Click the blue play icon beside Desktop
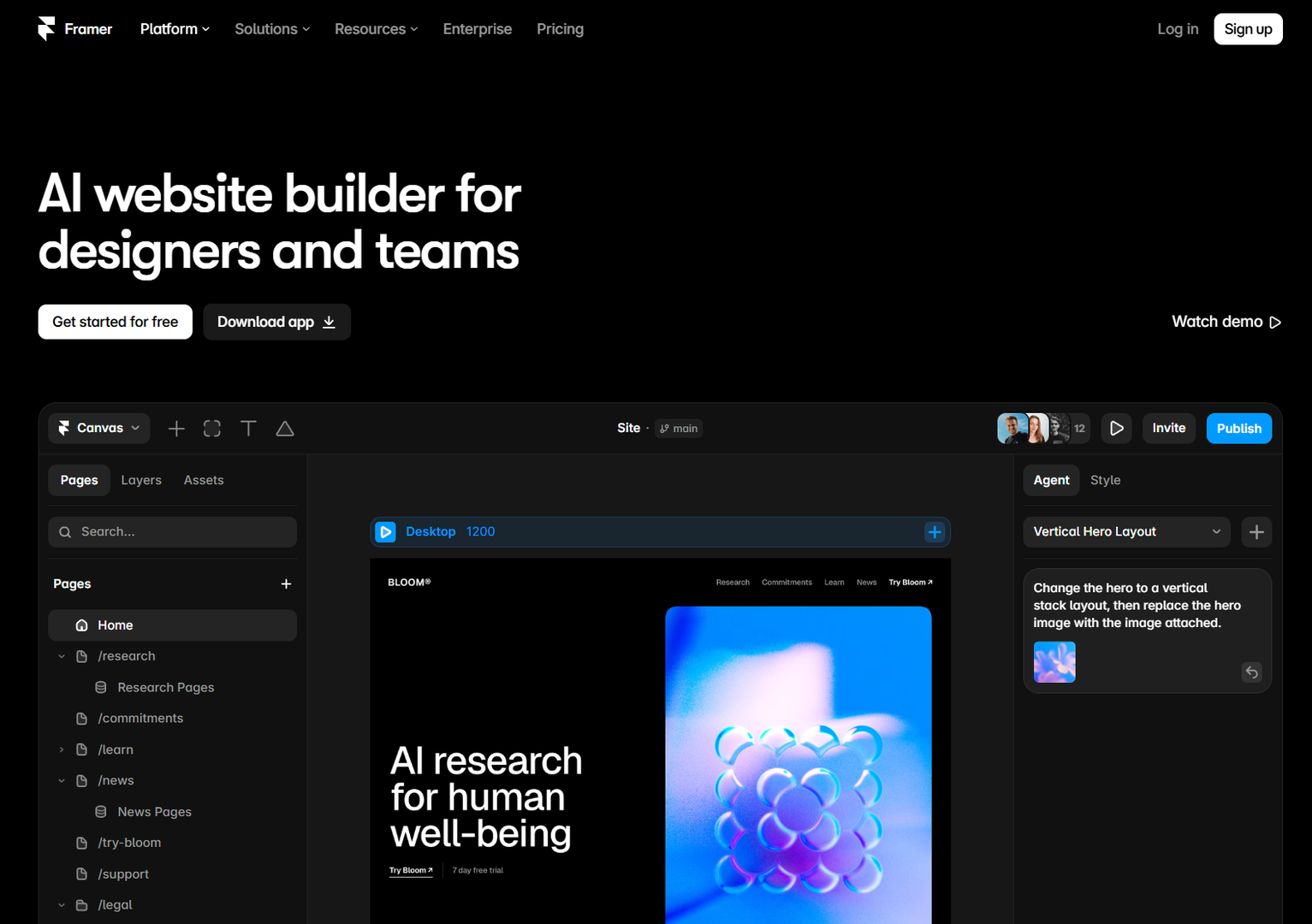Image resolution: width=1312 pixels, height=924 pixels. coord(386,532)
